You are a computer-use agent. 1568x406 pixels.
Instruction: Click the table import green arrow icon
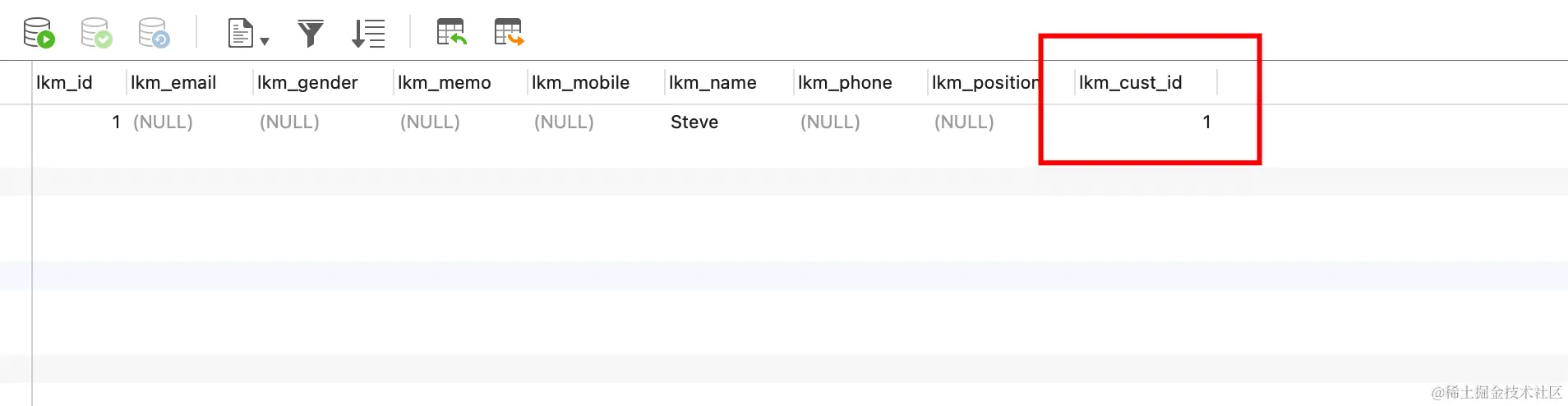(451, 32)
